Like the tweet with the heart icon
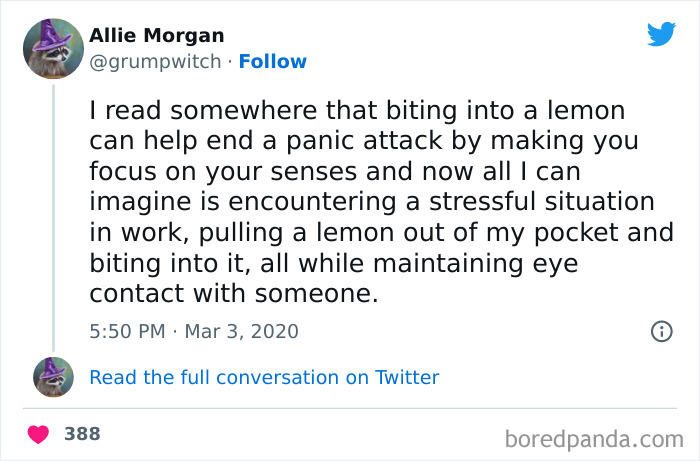Viewport: 700px width, 461px height. click(40, 434)
